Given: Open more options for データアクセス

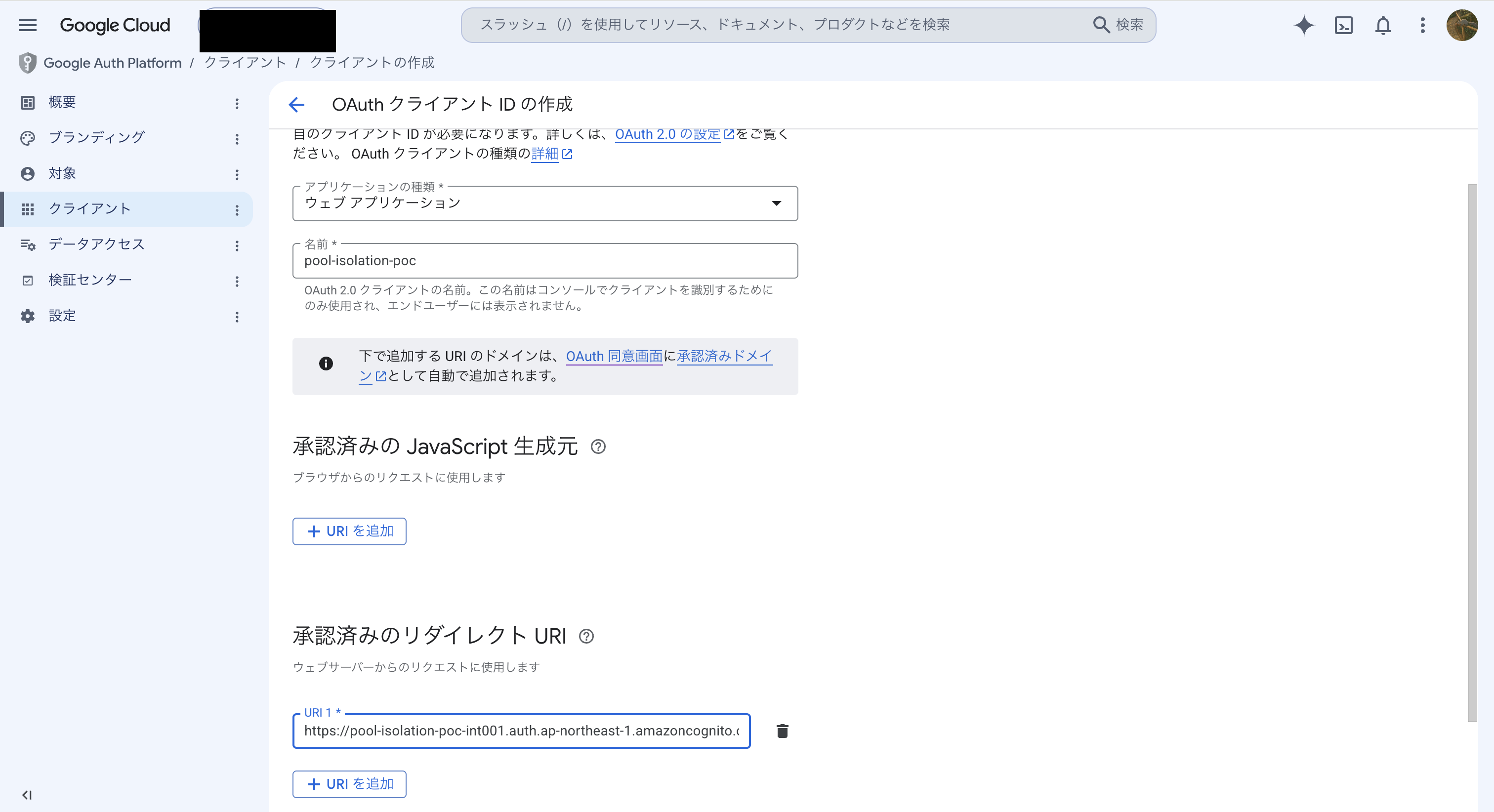Looking at the screenshot, I should (237, 245).
